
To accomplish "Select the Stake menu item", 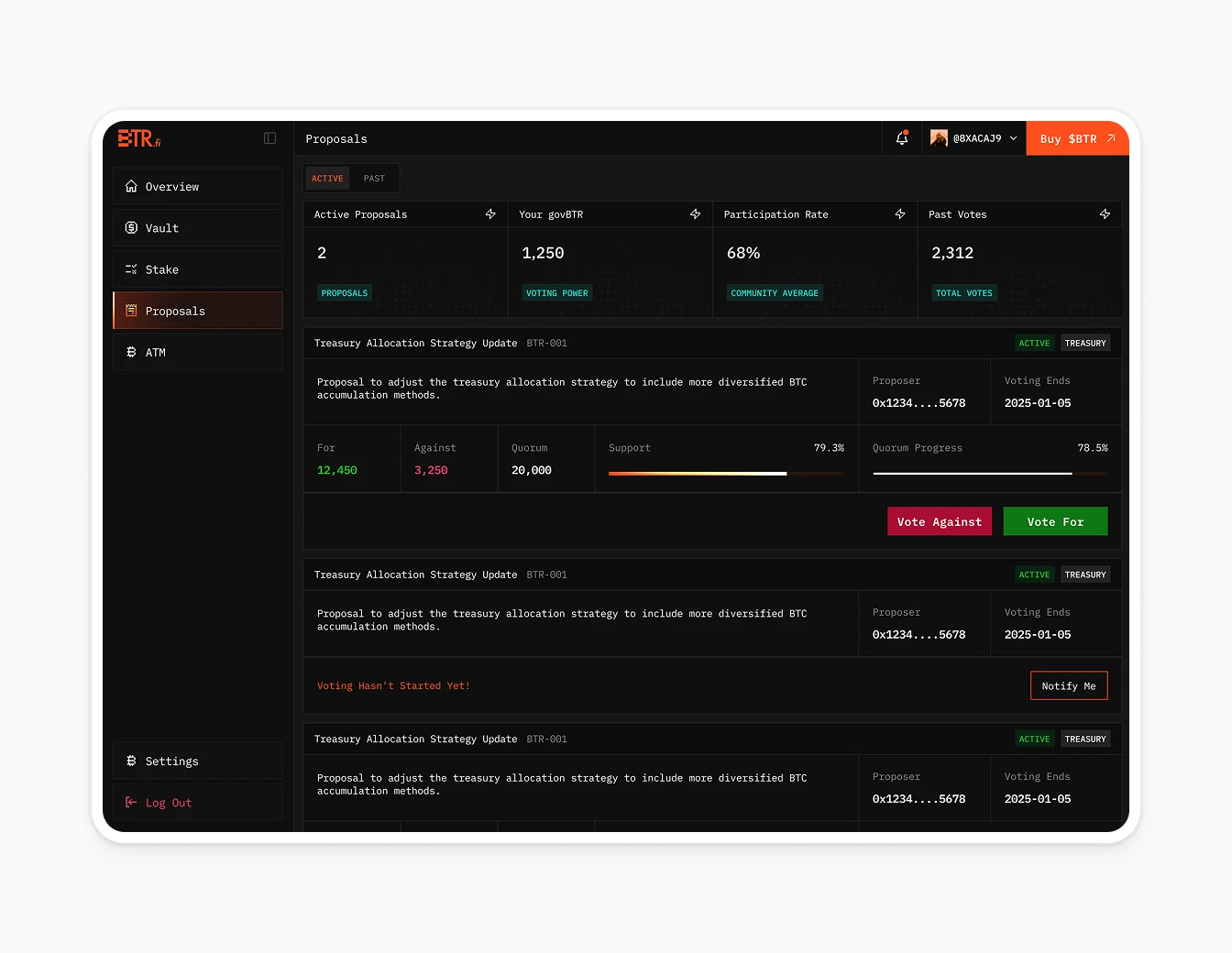I will [x=161, y=268].
